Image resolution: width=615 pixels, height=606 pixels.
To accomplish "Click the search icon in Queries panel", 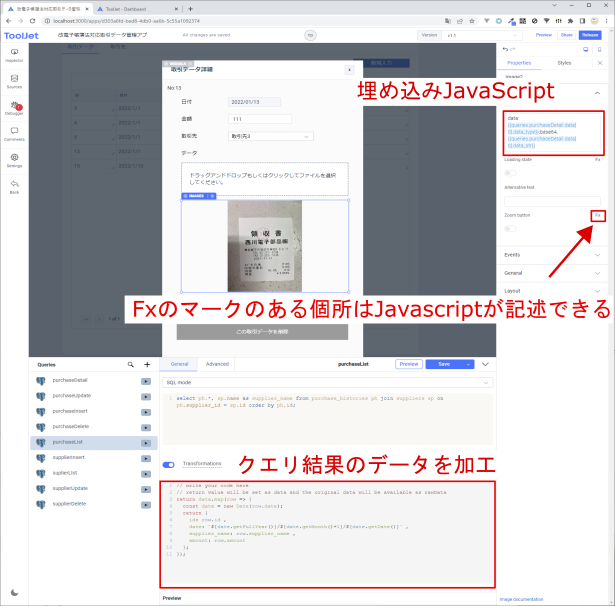I will pyautogui.click(x=131, y=364).
